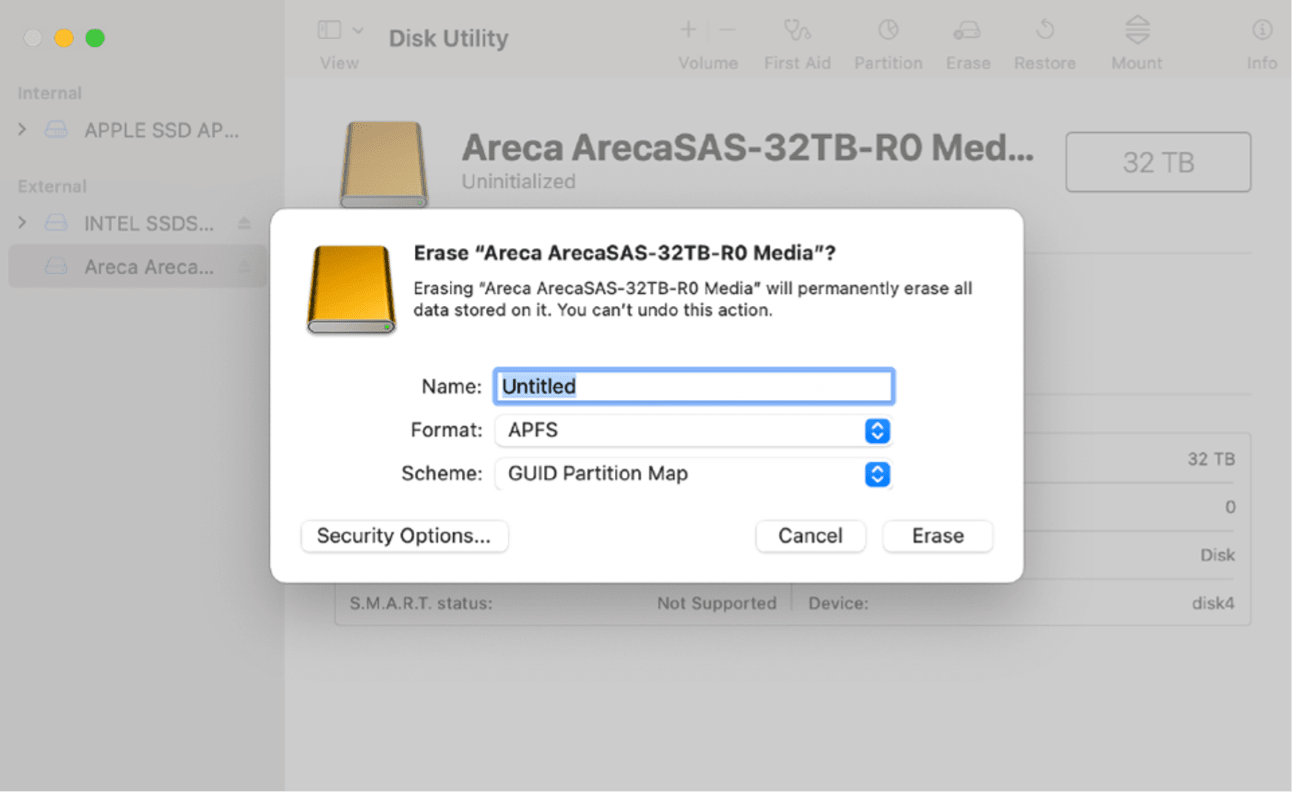The width and height of the screenshot is (1295, 794).
Task: Click the Name text field
Action: click(694, 386)
